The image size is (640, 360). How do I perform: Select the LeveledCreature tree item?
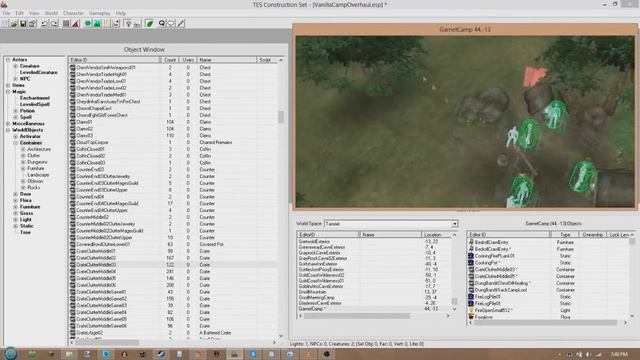click(38, 72)
